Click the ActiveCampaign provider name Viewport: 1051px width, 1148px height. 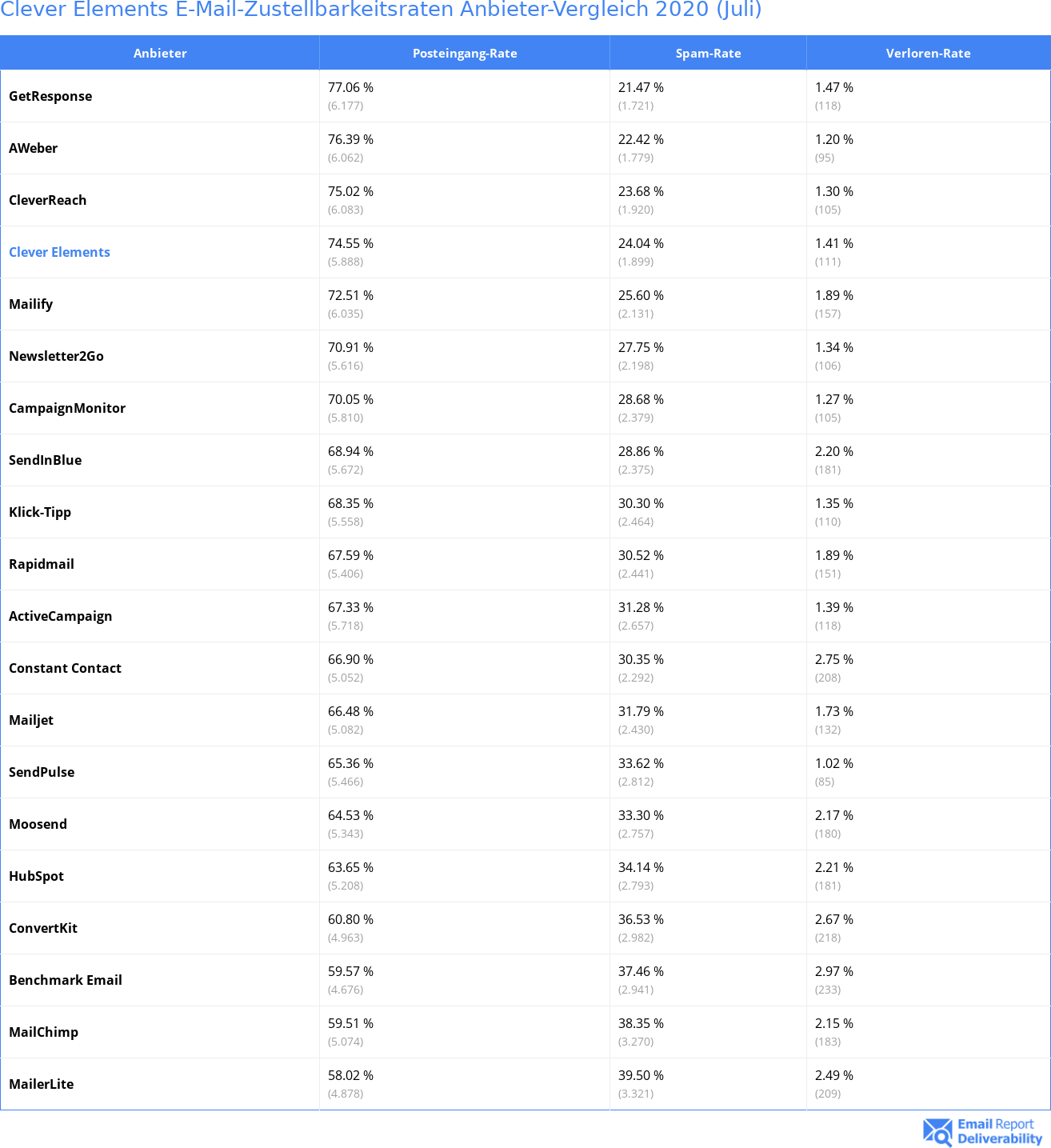pyautogui.click(x=60, y=616)
